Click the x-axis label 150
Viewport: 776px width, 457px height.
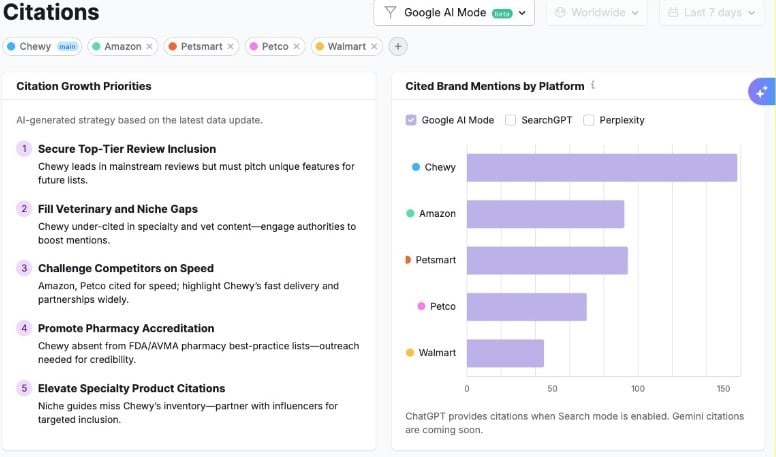[x=723, y=389]
